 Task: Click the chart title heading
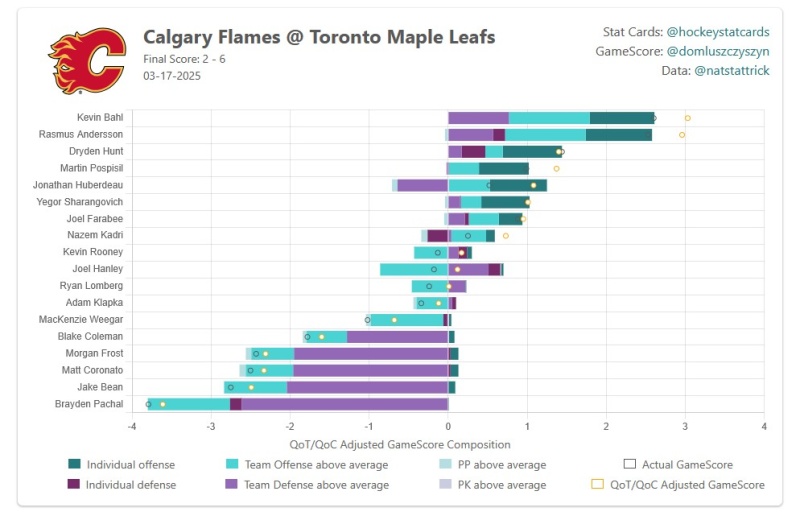[x=319, y=37]
